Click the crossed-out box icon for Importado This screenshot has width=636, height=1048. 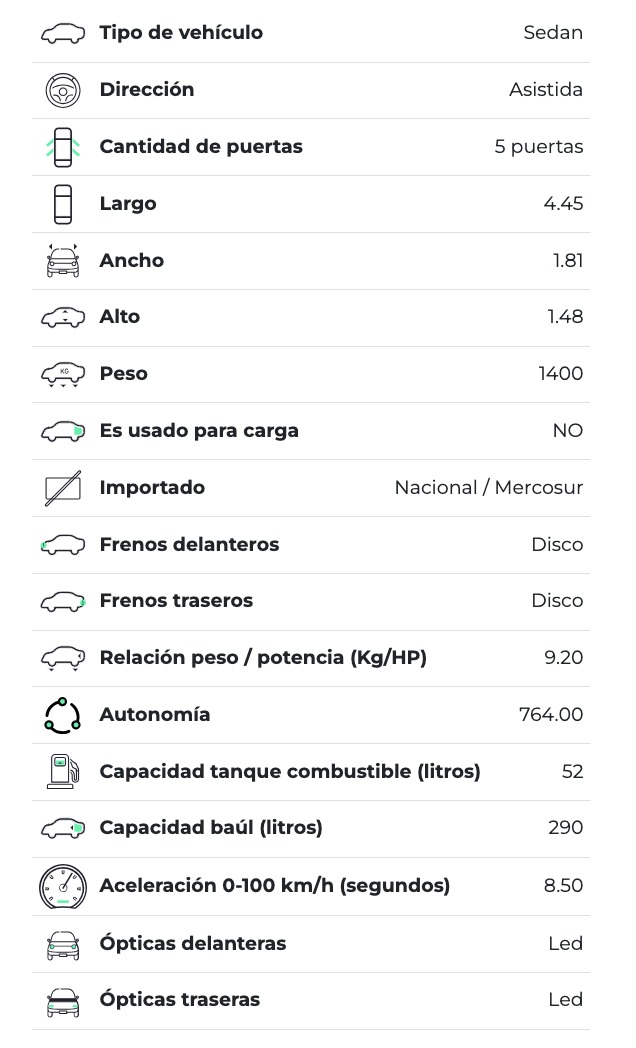(63, 488)
